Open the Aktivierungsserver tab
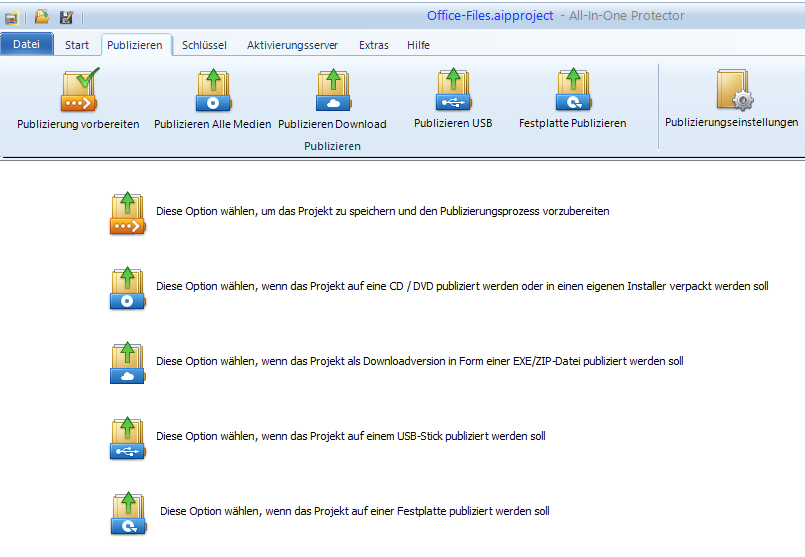Screen dimensions: 805x557 tap(292, 45)
